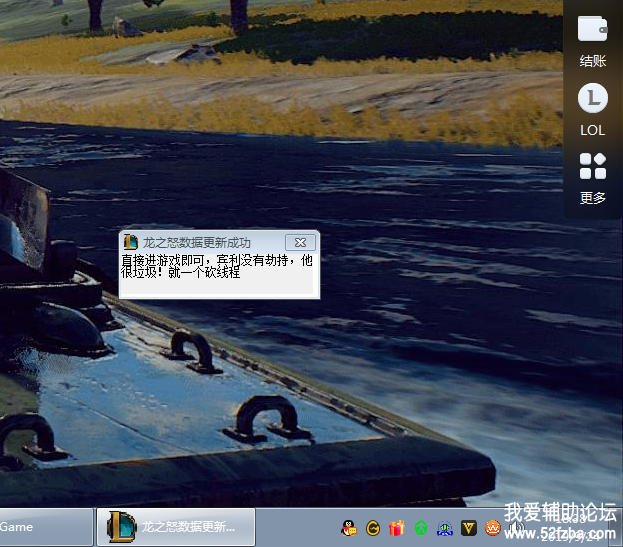This screenshot has width=623, height=547.
Task: Open the red gift box tray icon
Action: point(397,528)
